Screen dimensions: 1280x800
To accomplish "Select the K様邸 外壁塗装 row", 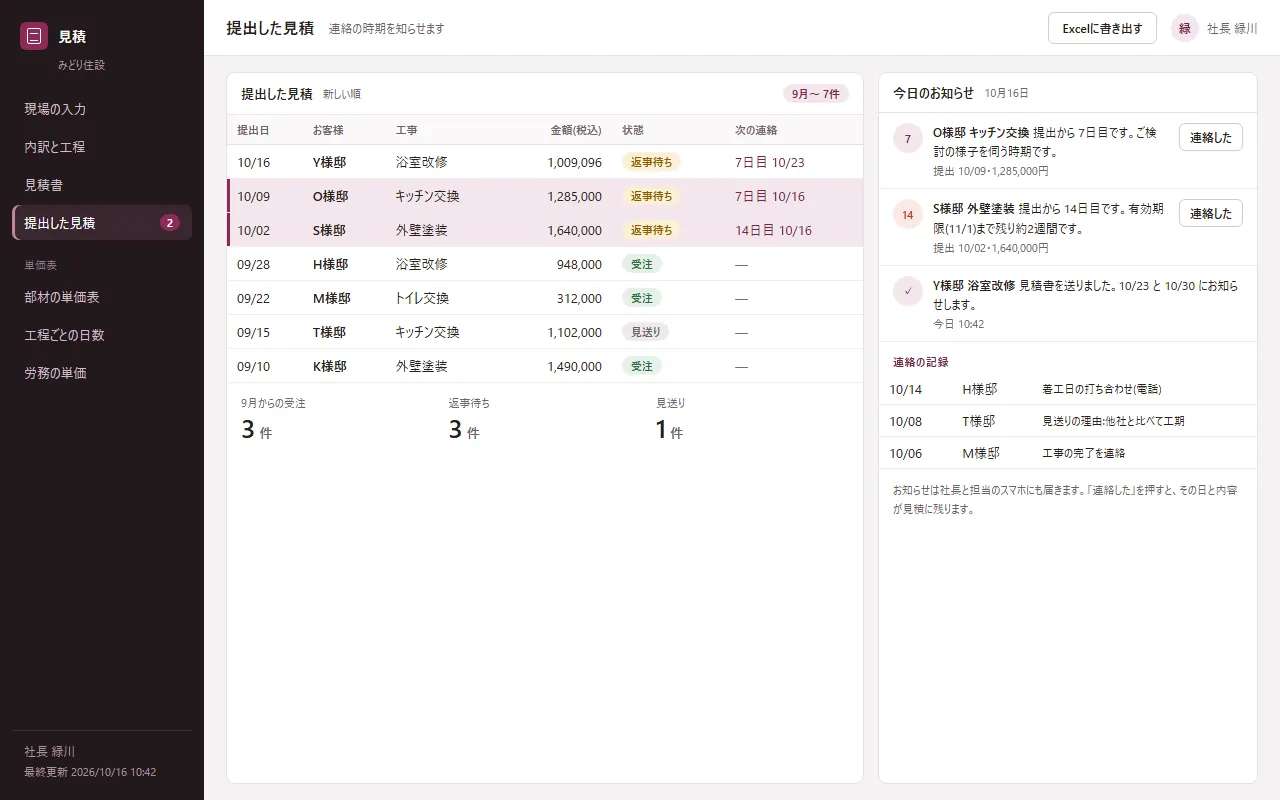I will [x=545, y=366].
